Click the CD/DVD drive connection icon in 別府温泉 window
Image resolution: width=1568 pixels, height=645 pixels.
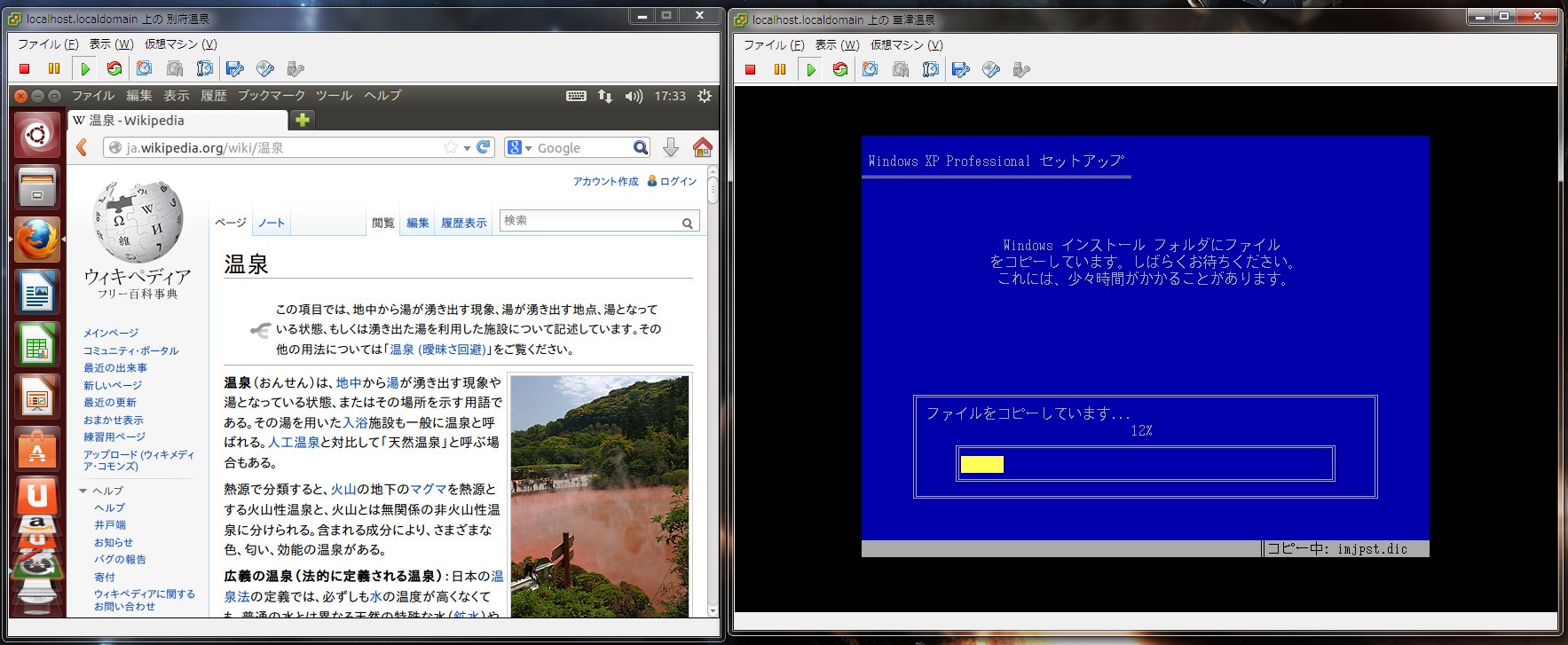[x=265, y=68]
